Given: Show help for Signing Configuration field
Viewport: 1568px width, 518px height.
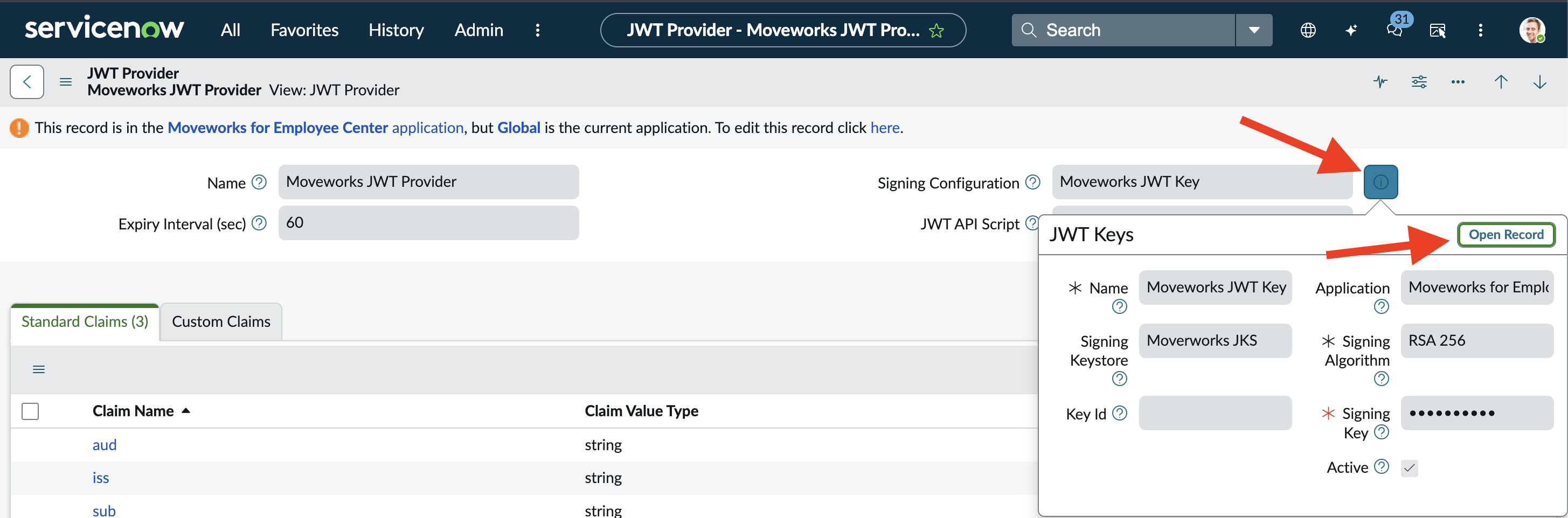Looking at the screenshot, I should pos(1032,183).
